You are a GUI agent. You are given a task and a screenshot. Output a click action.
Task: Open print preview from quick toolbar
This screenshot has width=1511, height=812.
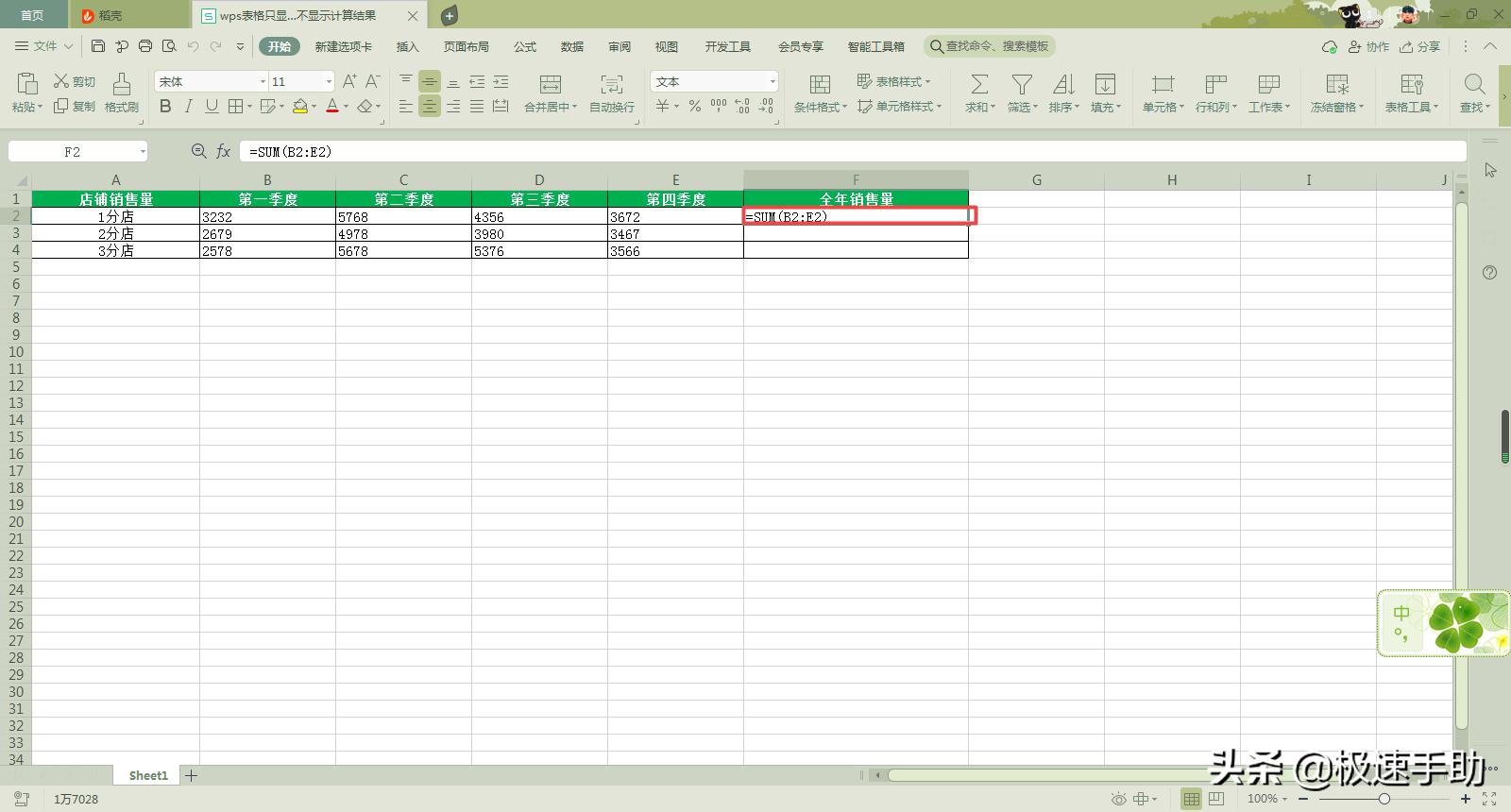coord(169,46)
